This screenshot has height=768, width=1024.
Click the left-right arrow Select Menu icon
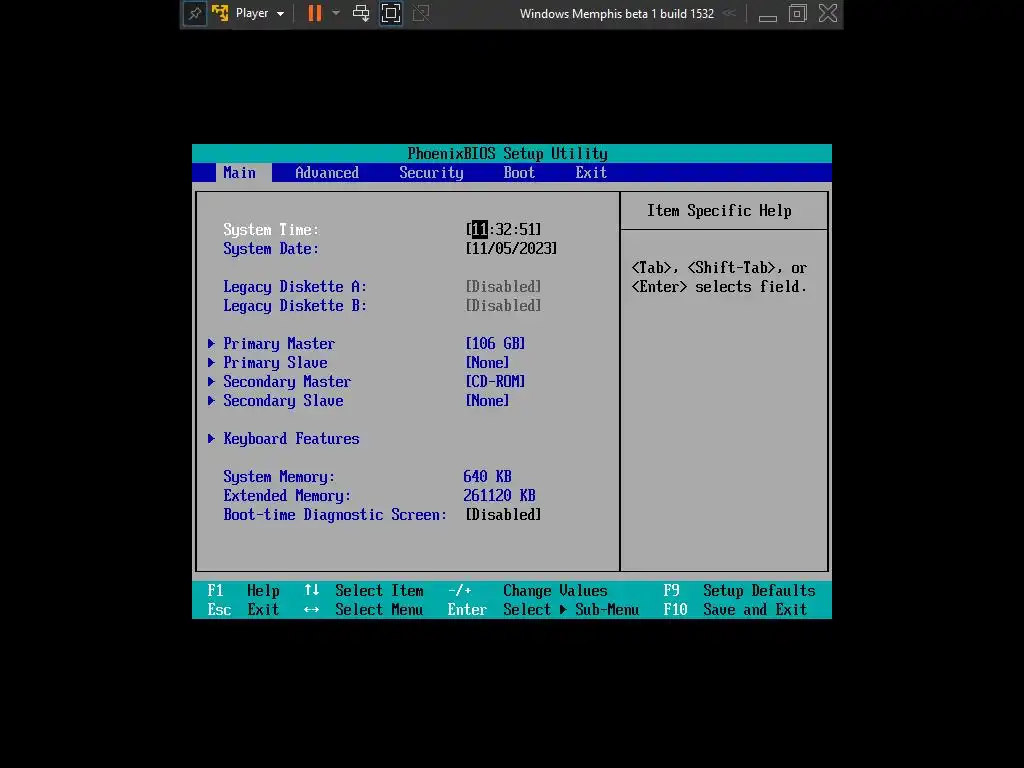(x=312, y=610)
